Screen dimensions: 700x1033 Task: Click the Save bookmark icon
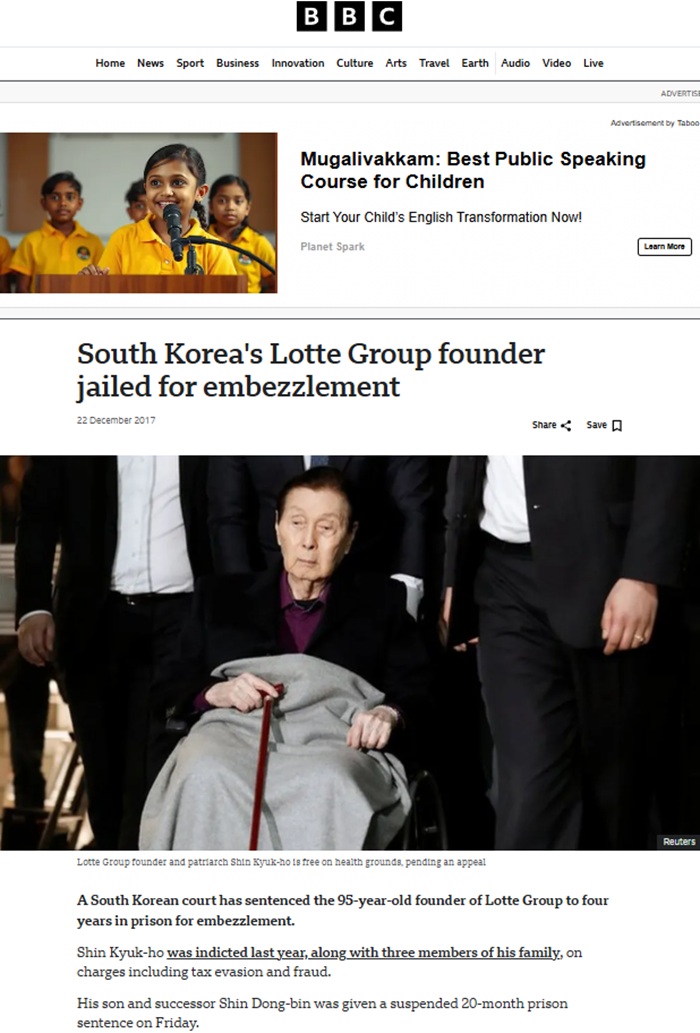[617, 426]
